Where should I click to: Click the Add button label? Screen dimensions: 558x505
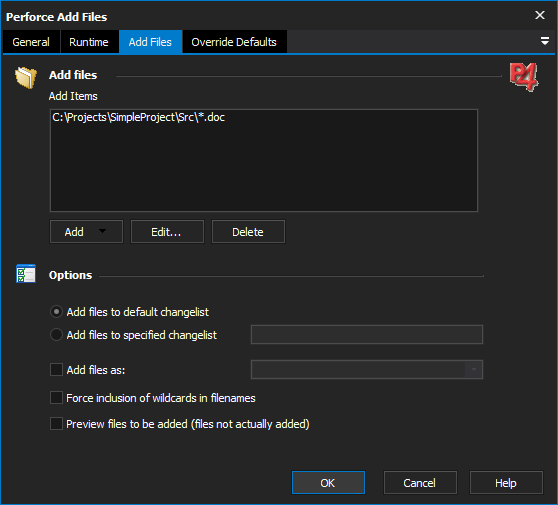coord(74,232)
